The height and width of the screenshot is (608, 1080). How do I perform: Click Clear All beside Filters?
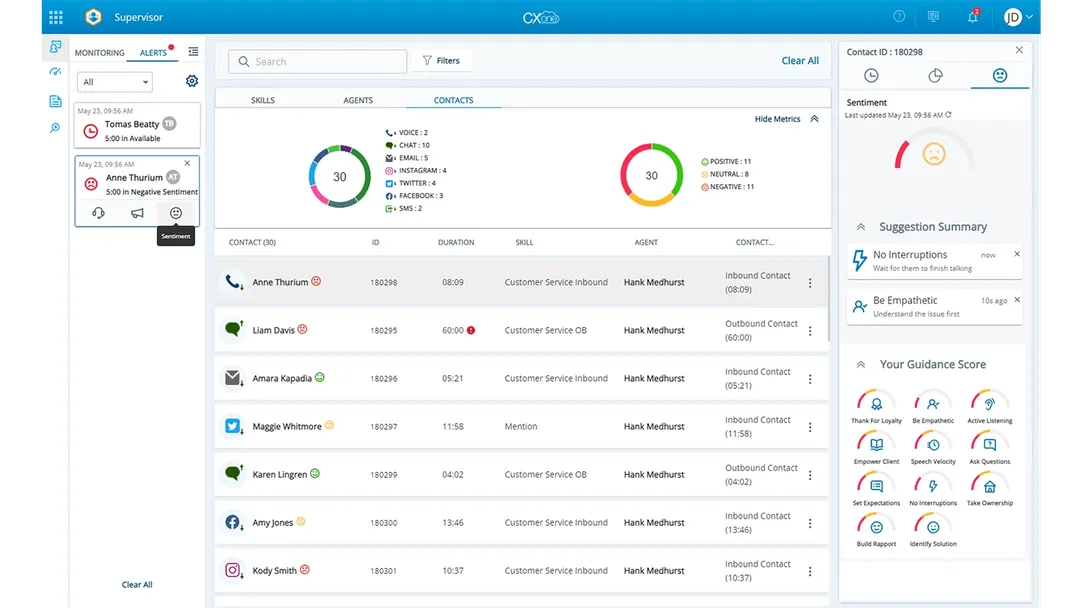pos(800,61)
